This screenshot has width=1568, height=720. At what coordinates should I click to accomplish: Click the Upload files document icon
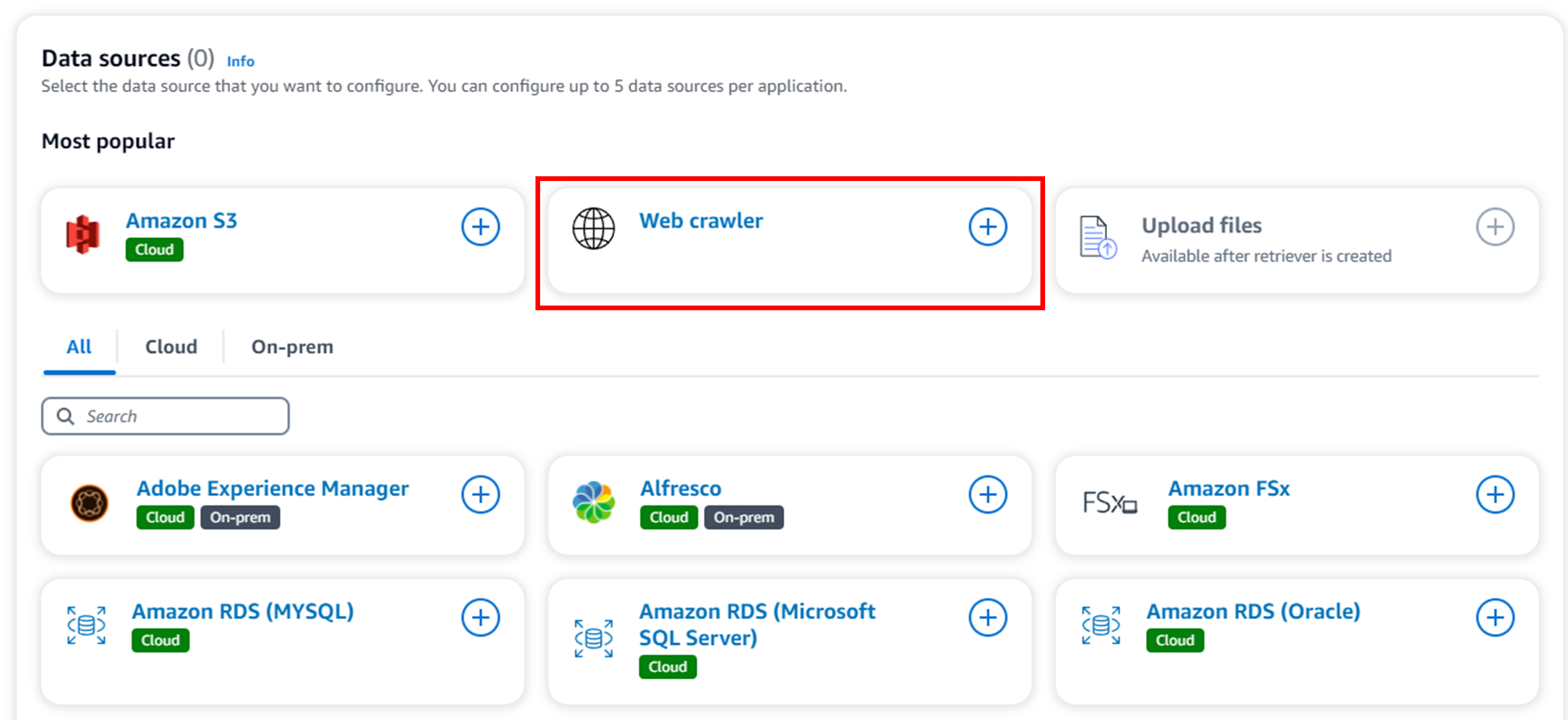pos(1098,237)
